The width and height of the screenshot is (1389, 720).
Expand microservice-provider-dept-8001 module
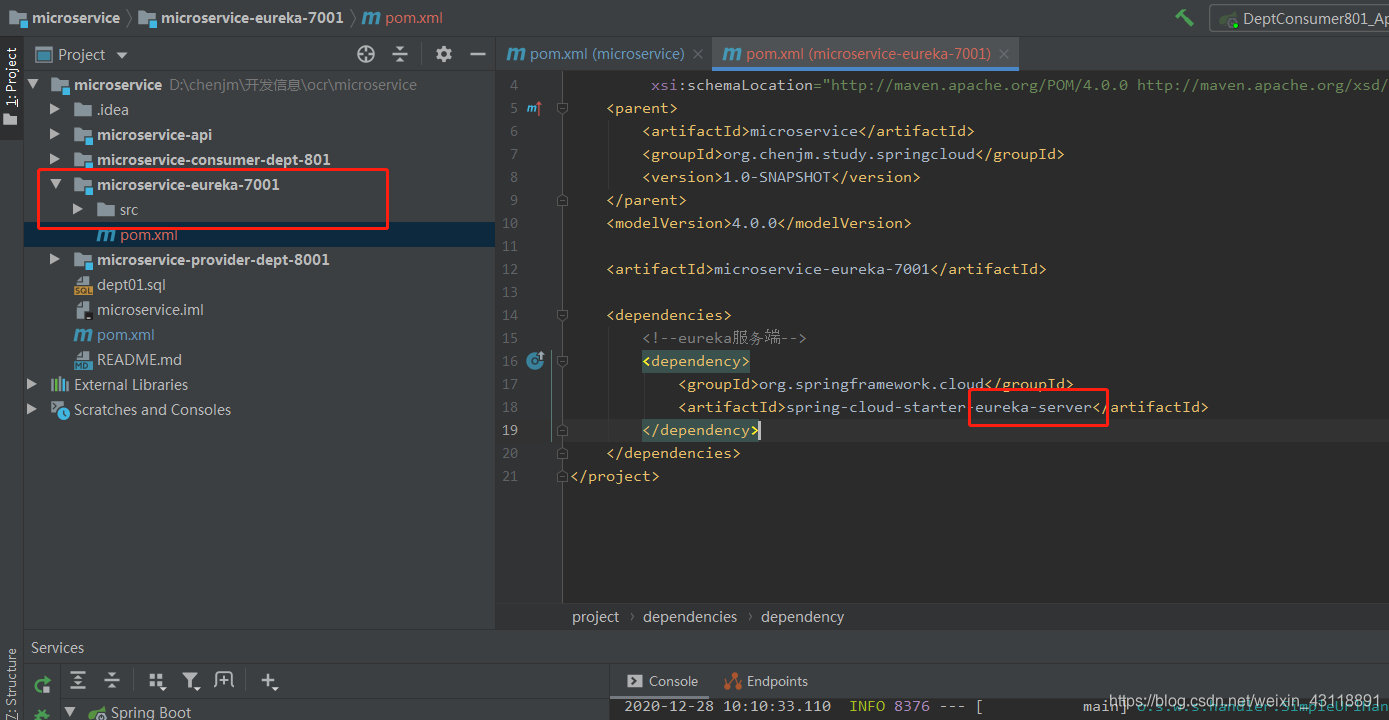56,260
